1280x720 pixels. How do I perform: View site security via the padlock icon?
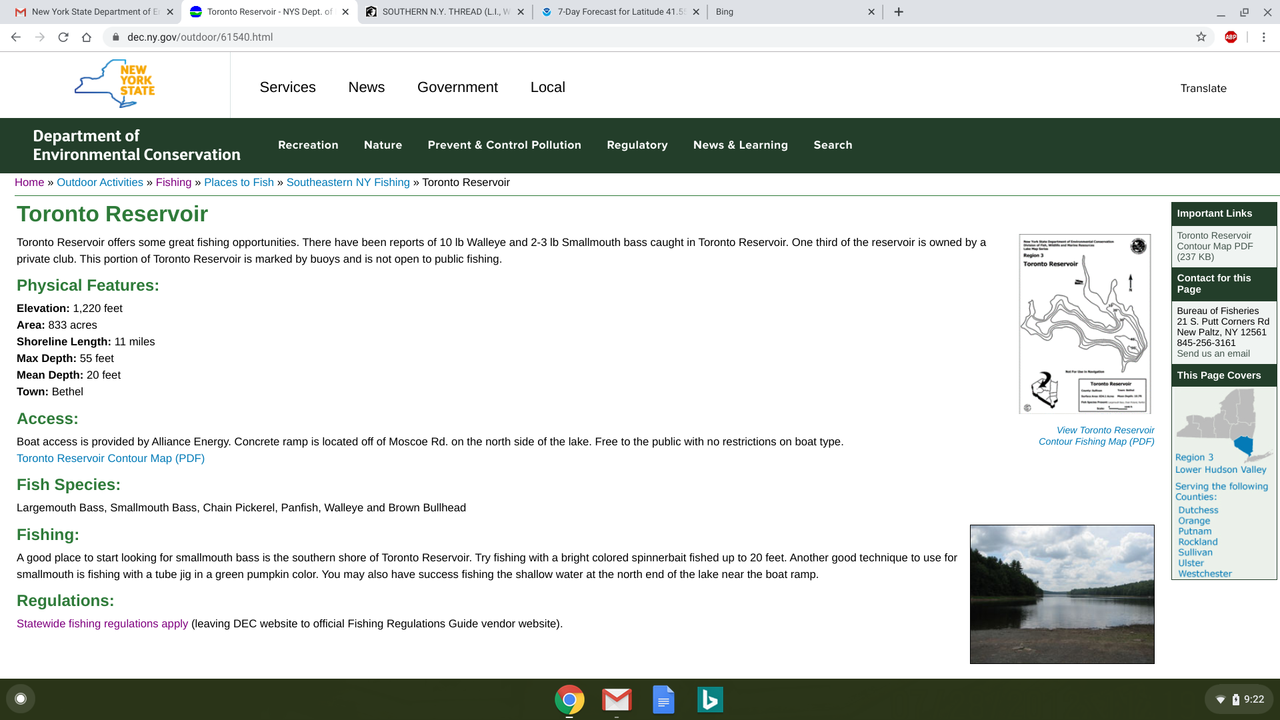pos(116,34)
